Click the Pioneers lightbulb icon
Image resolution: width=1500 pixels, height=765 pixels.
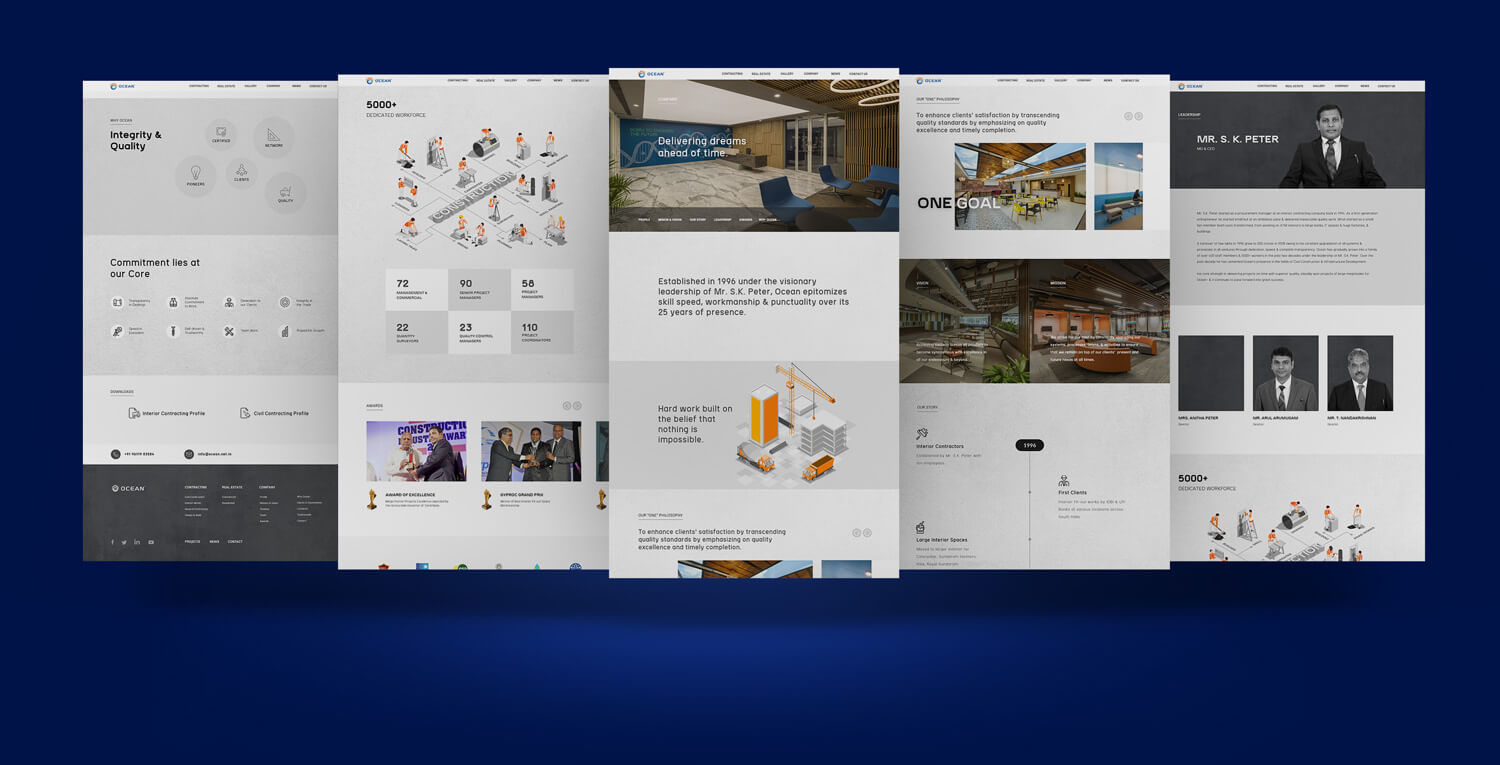tap(196, 175)
